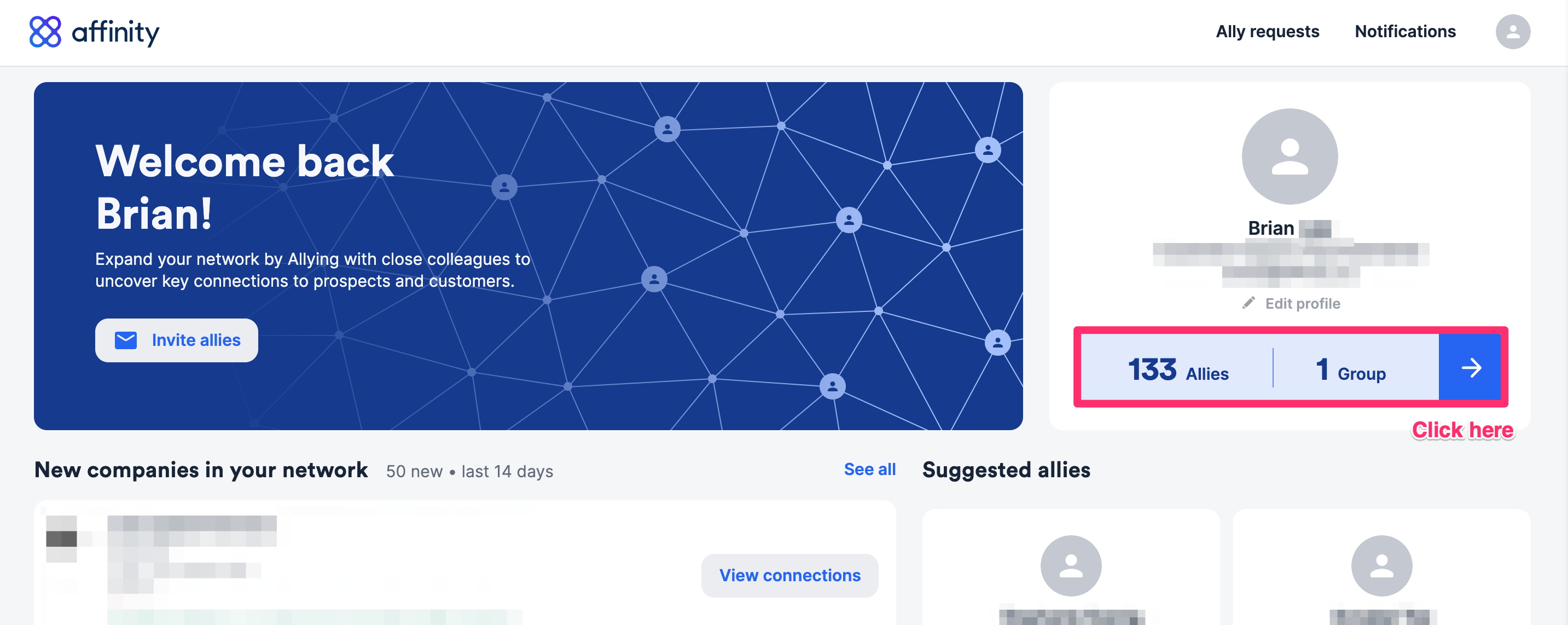This screenshot has height=625, width=1568.
Task: Open the user avatar in the header
Action: [x=1512, y=32]
